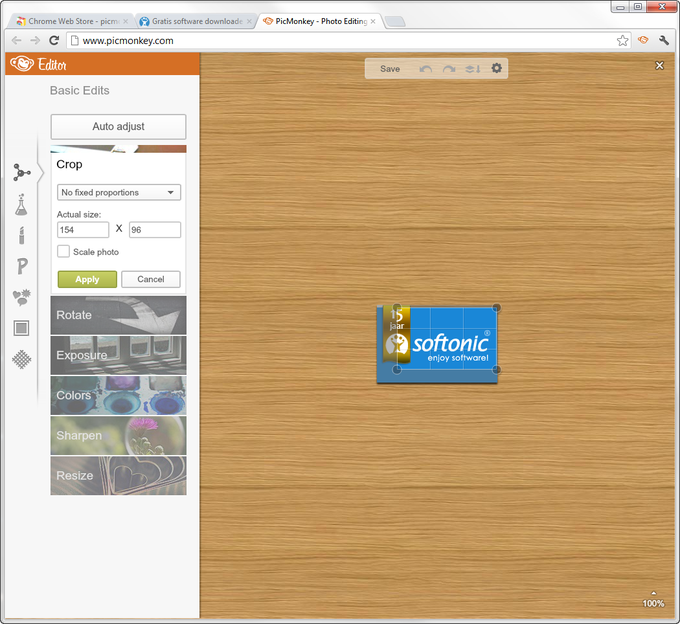Image resolution: width=680 pixels, height=624 pixels.
Task: Click the undo arrow in the top toolbar
Action: (x=426, y=69)
